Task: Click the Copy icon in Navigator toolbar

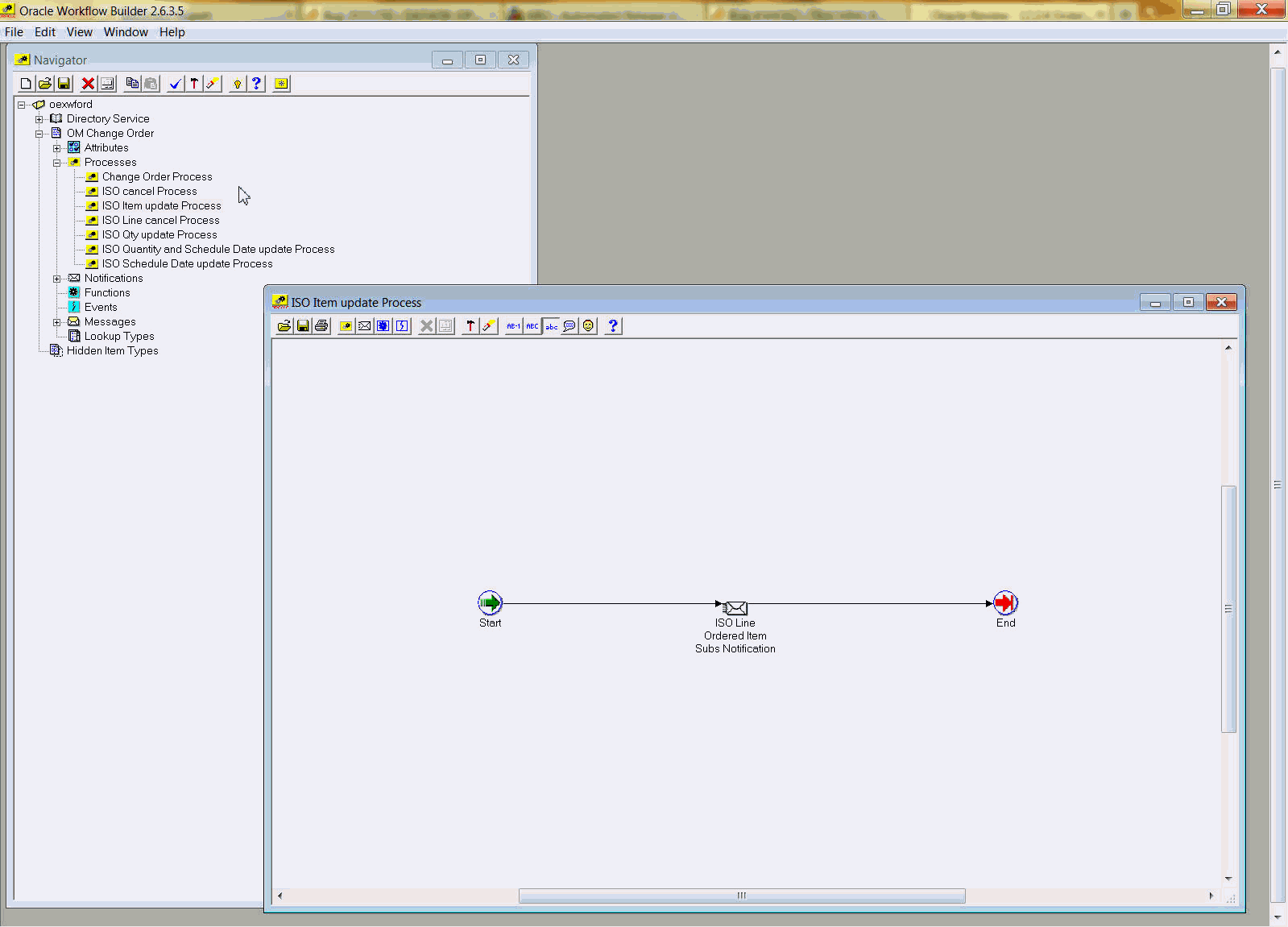Action: coord(132,84)
